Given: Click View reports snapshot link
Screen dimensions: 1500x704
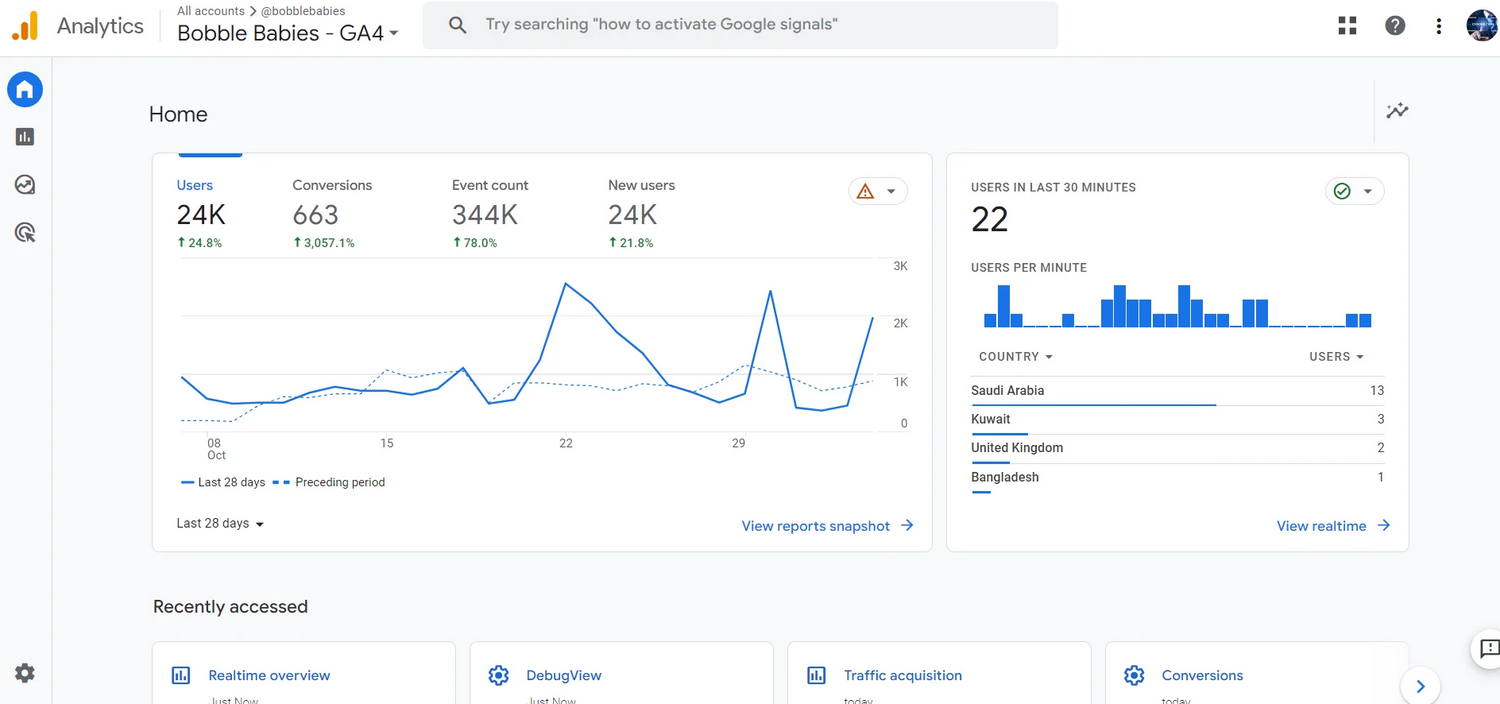Looking at the screenshot, I should pyautogui.click(x=828, y=526).
